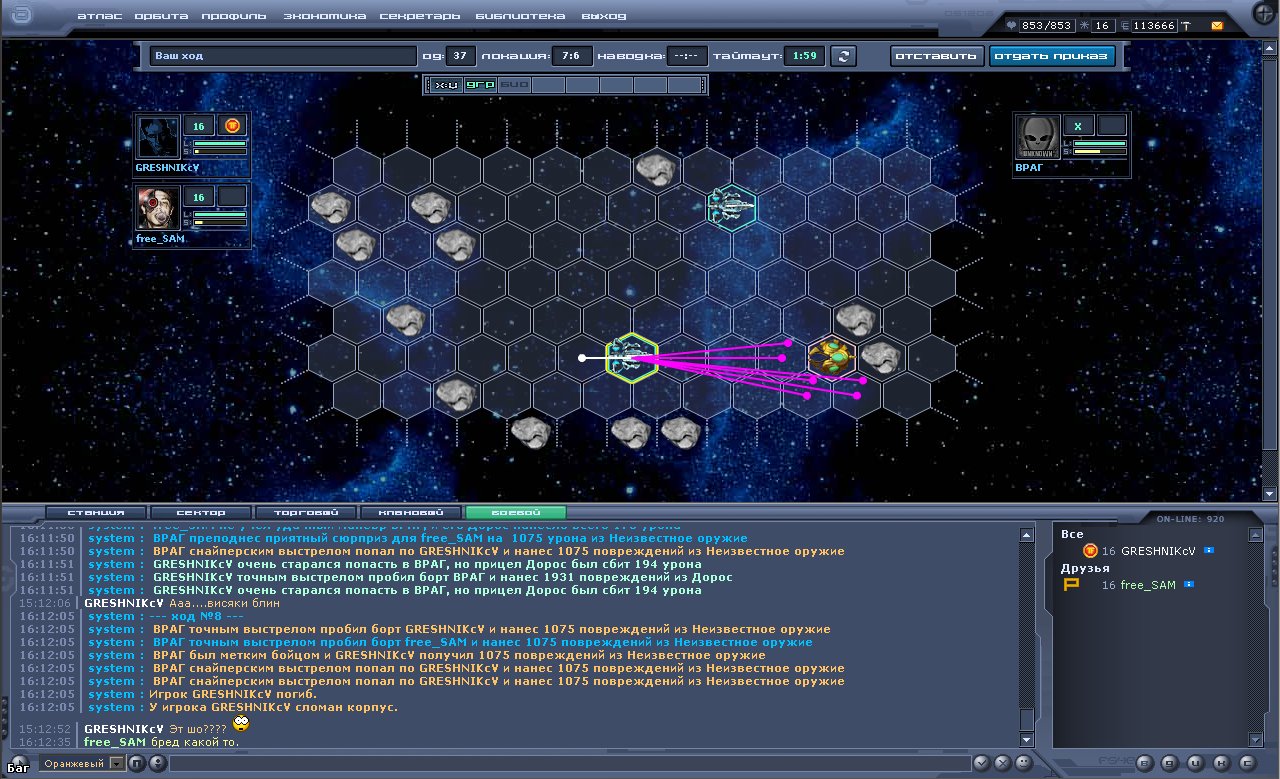Click the orange clan badge next to GRESHNIKcY
The height and width of the screenshot is (779, 1280).
point(232,125)
